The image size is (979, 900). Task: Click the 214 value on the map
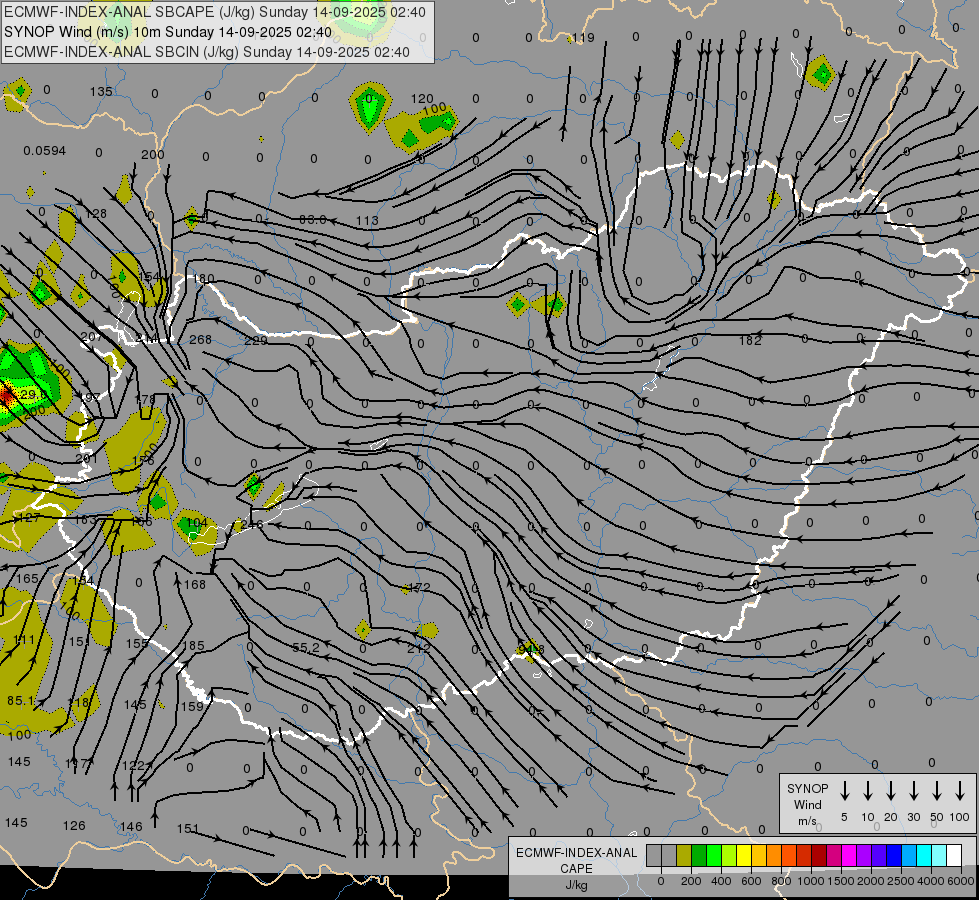point(147,338)
